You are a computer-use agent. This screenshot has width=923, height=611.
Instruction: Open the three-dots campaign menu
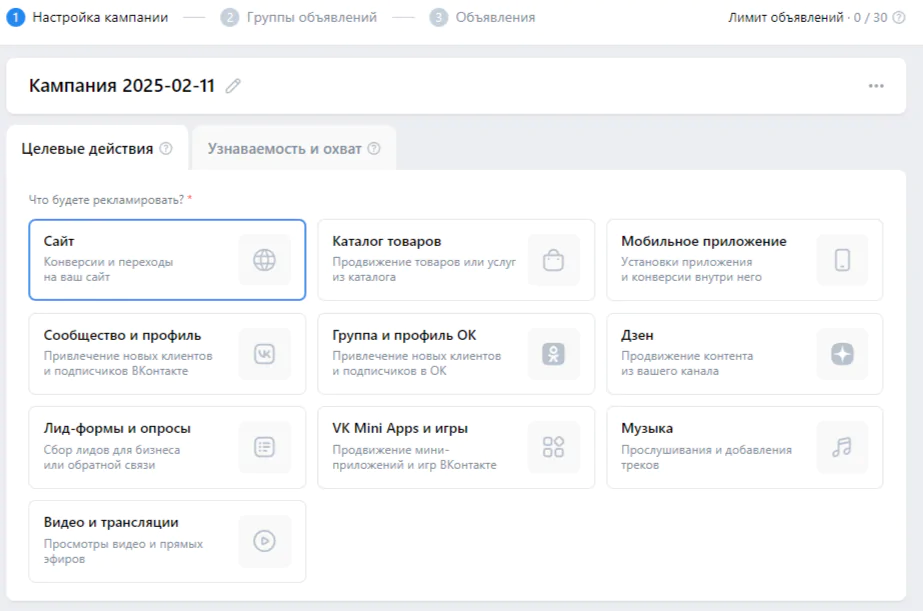(876, 86)
